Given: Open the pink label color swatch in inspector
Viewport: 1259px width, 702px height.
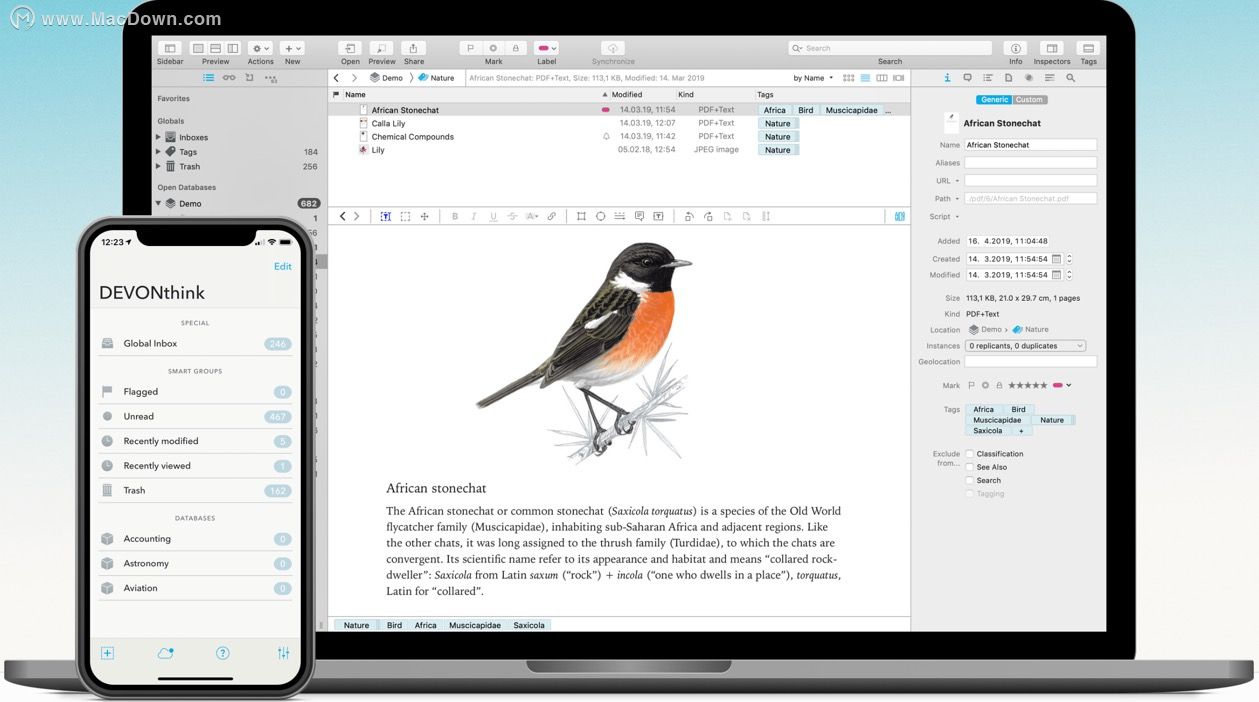Looking at the screenshot, I should coord(1060,385).
